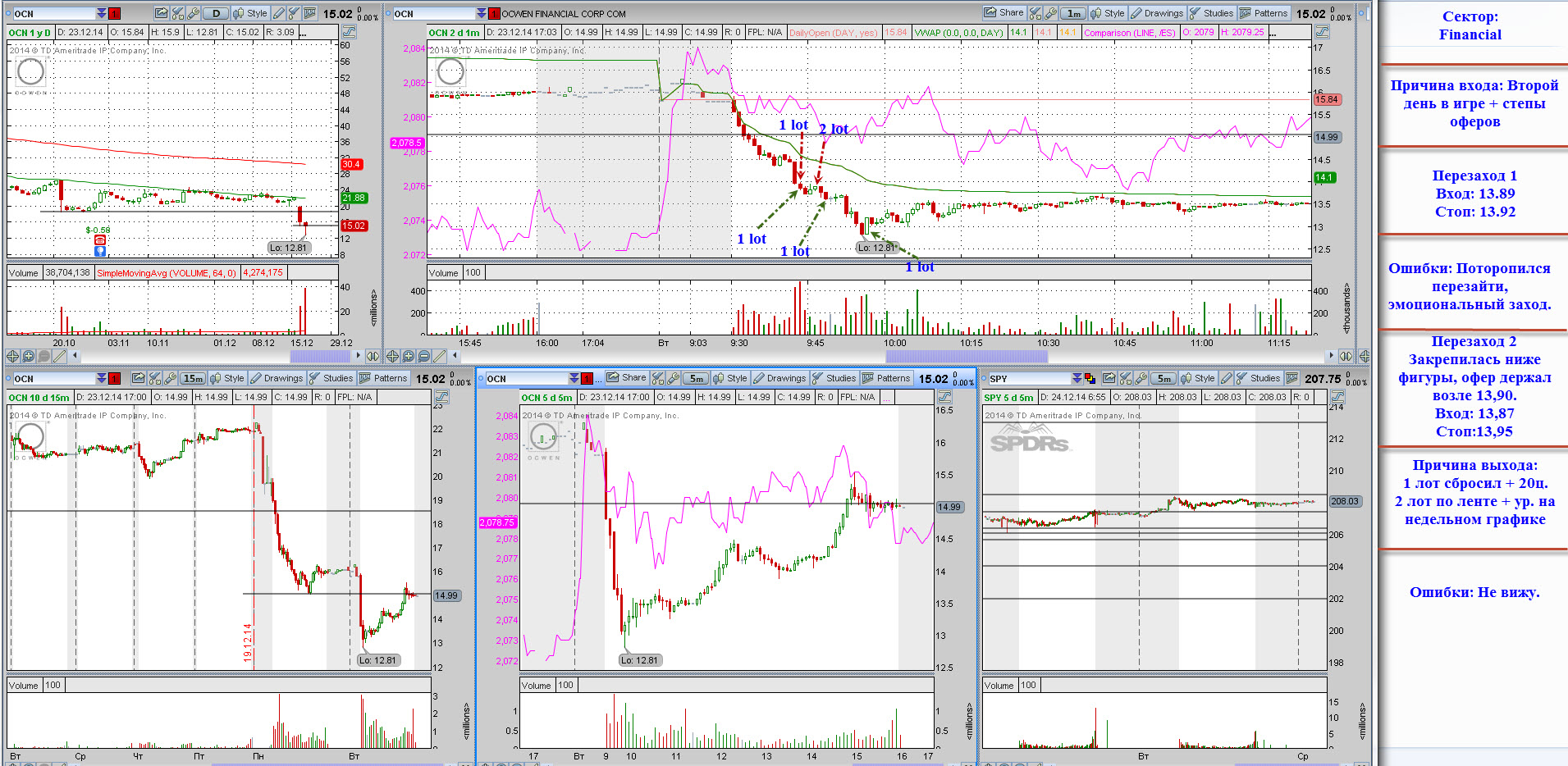Click share icon in top-left OCN daily chart
This screenshot has width=1568, height=766.
pos(161,13)
